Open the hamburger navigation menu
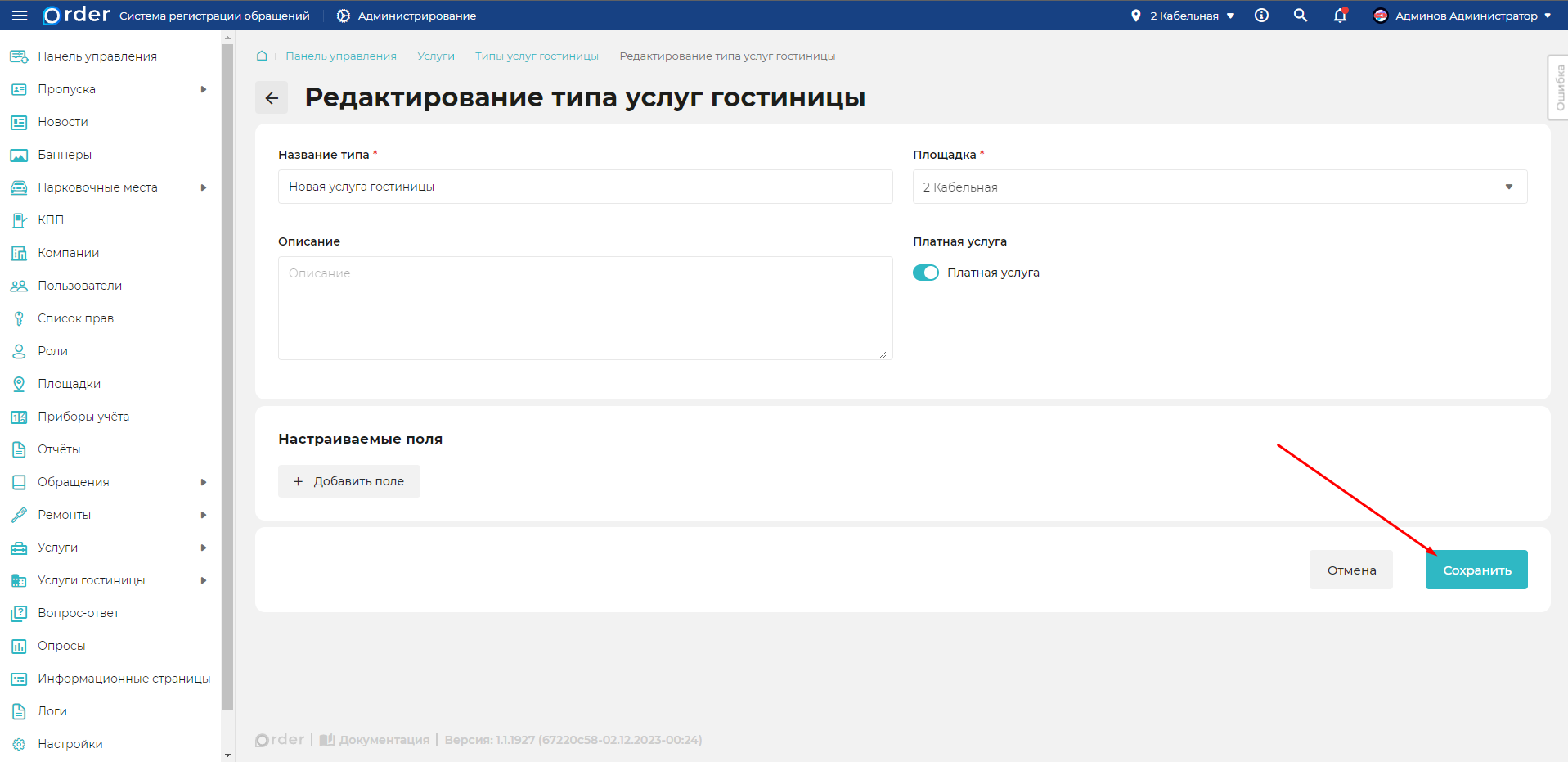This screenshot has height=762, width=1568. pyautogui.click(x=20, y=15)
